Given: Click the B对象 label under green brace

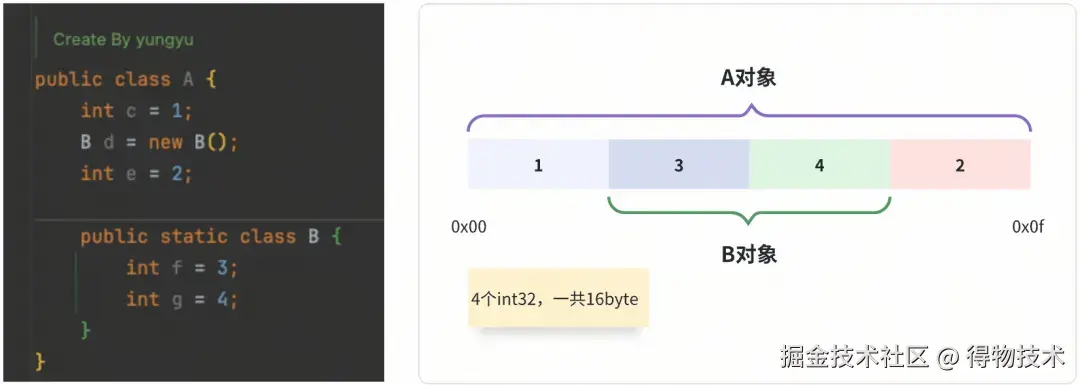Looking at the screenshot, I should click(749, 255).
